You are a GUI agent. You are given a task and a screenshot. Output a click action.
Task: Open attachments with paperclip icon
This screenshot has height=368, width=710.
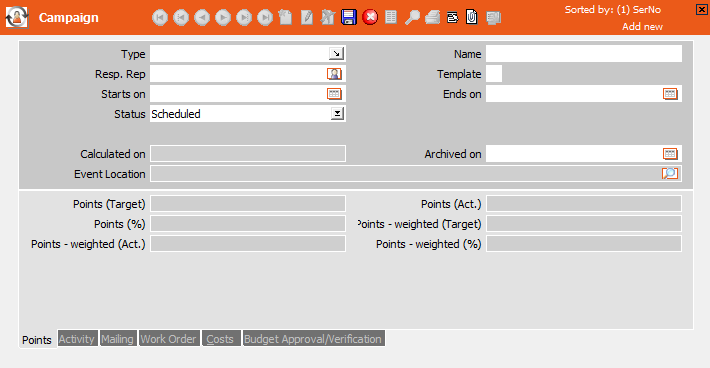(x=471, y=17)
